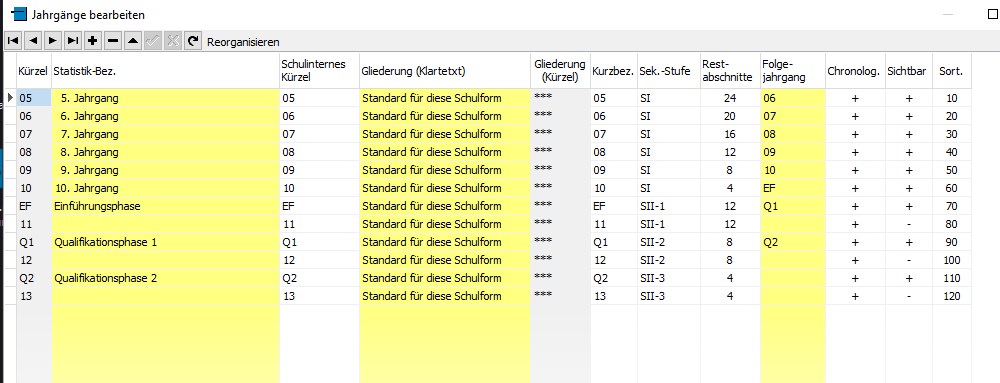The image size is (1000, 383).
Task: Open Folgejahrgang cell '06' in row 05
Action: (x=793, y=98)
